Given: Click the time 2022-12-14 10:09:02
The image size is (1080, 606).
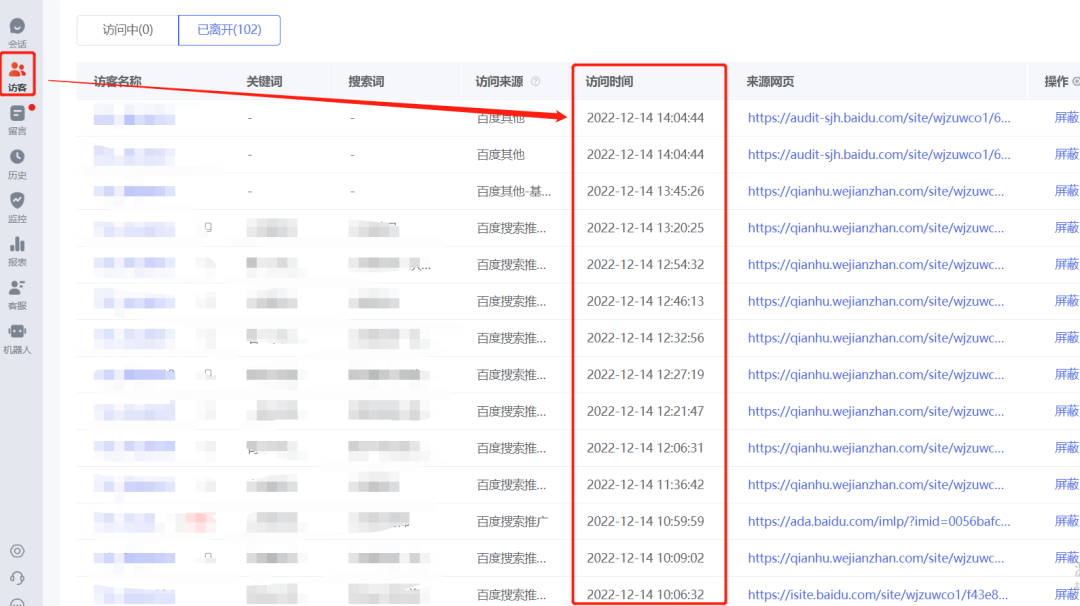Looking at the screenshot, I should 645,558.
